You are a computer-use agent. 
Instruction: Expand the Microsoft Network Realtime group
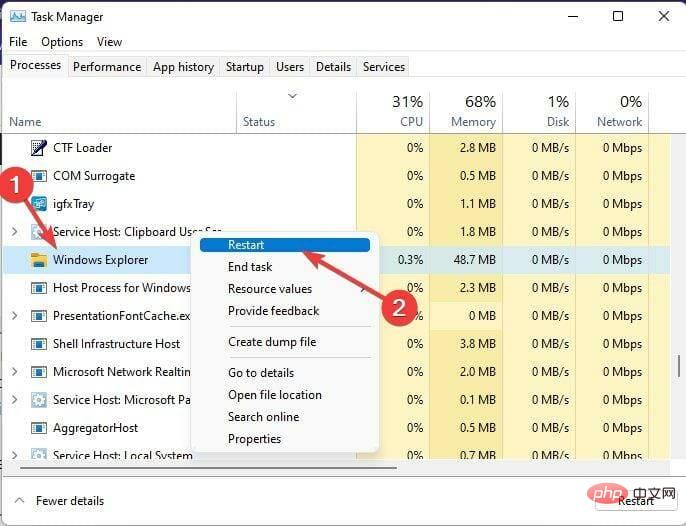pyautogui.click(x=14, y=372)
